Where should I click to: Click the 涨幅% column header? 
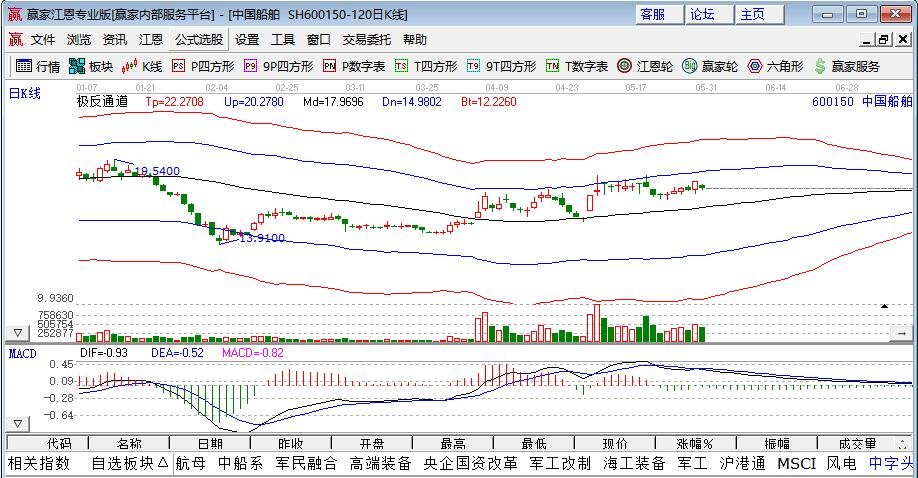pos(694,443)
